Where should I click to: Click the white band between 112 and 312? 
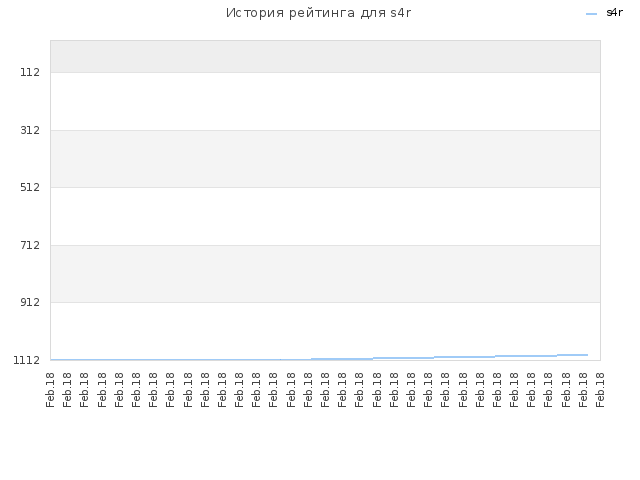click(x=325, y=101)
